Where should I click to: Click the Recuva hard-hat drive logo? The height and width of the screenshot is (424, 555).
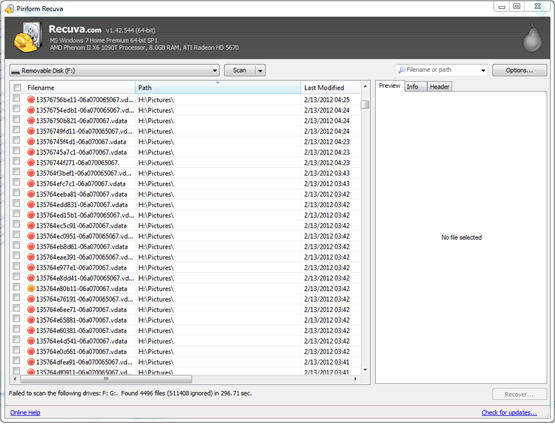tap(28, 37)
